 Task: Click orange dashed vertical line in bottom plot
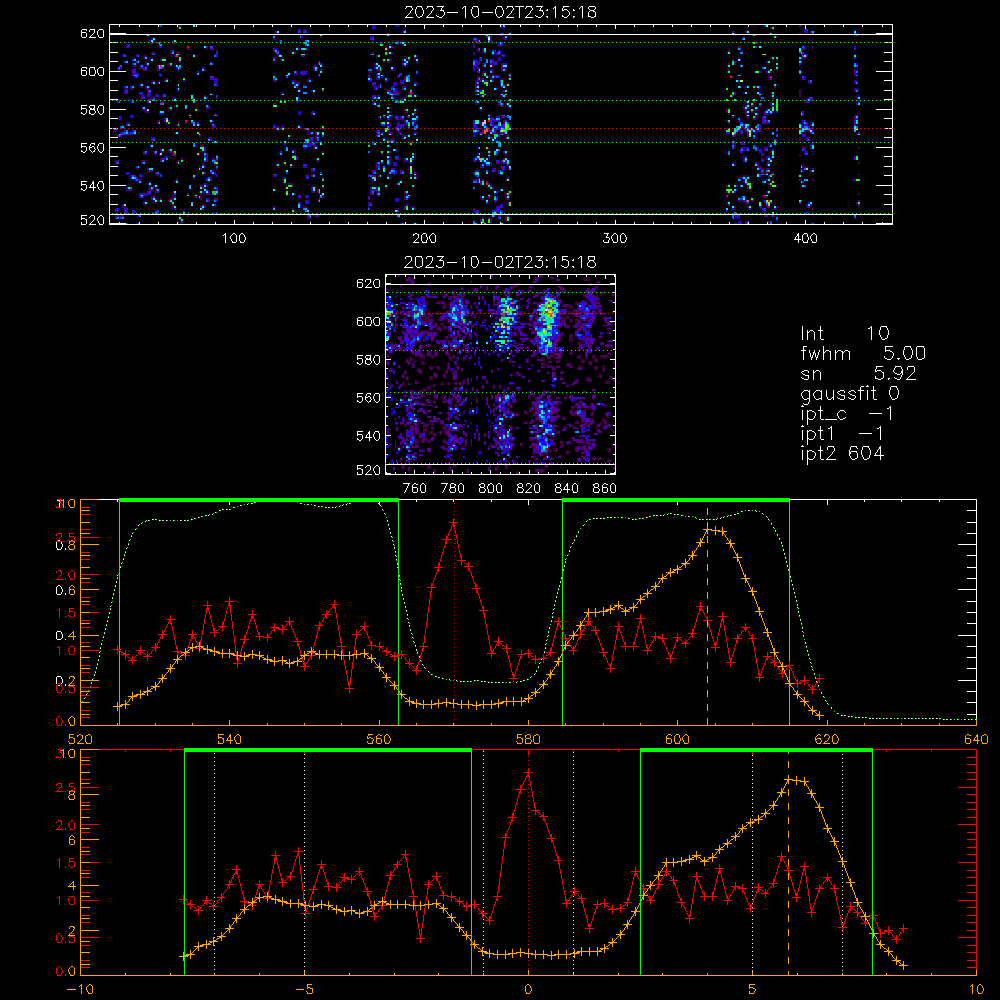pyautogui.click(x=788, y=862)
